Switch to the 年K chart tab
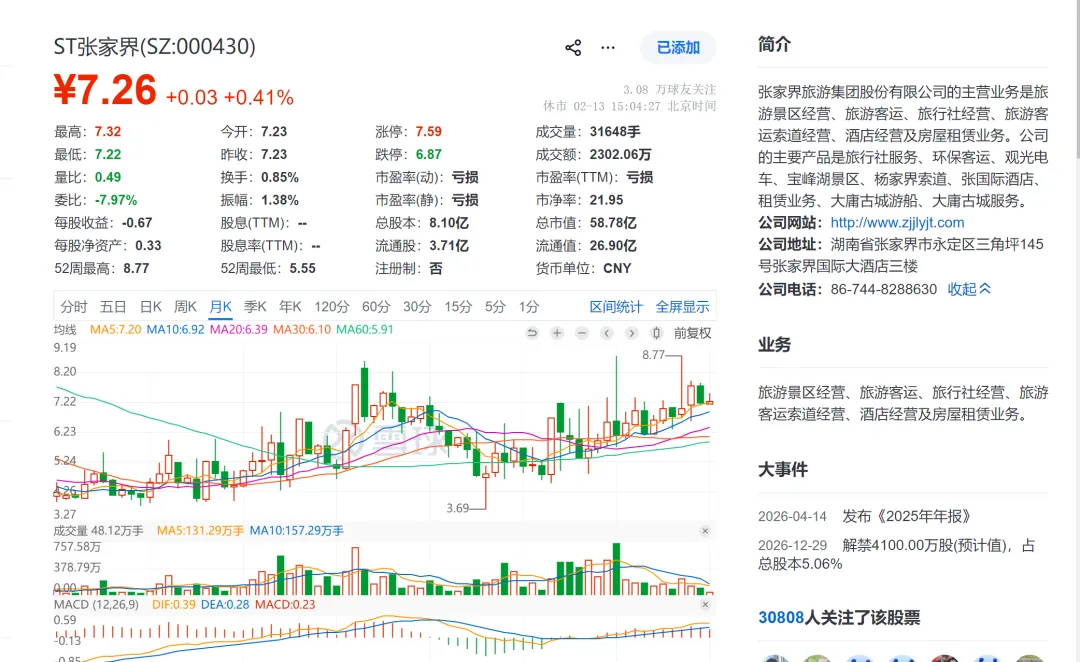The width and height of the screenshot is (1080, 662). pos(290,307)
